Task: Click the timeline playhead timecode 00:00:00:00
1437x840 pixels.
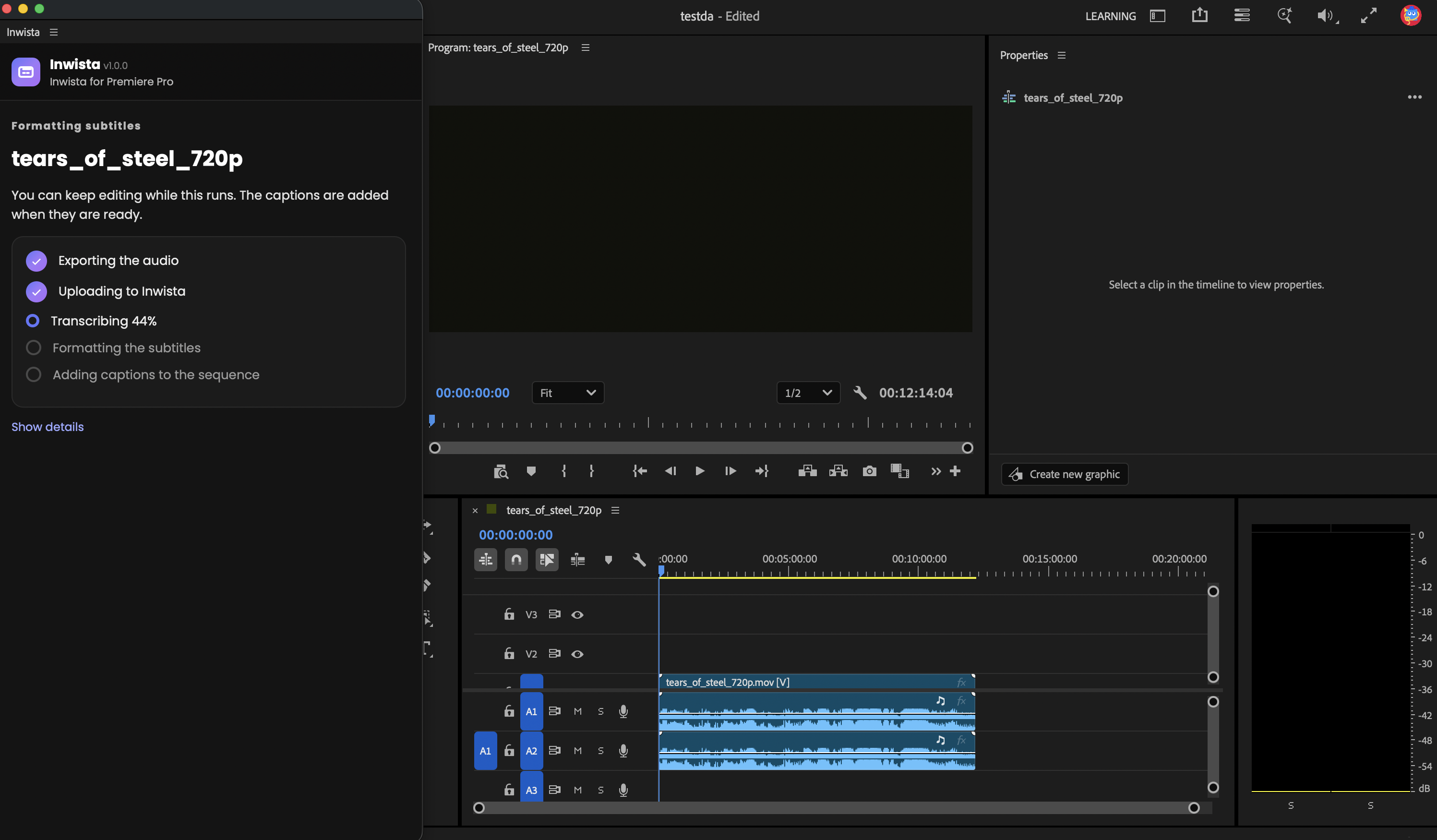Action: point(515,535)
